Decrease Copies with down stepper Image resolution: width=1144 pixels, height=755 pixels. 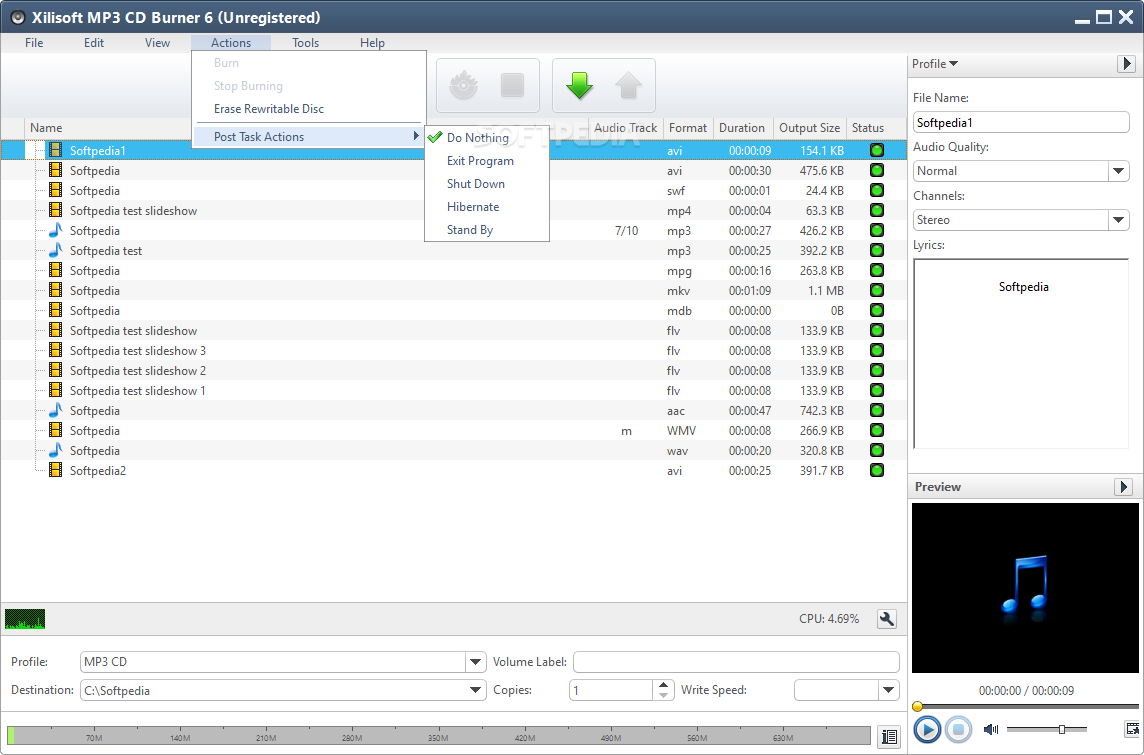click(662, 695)
